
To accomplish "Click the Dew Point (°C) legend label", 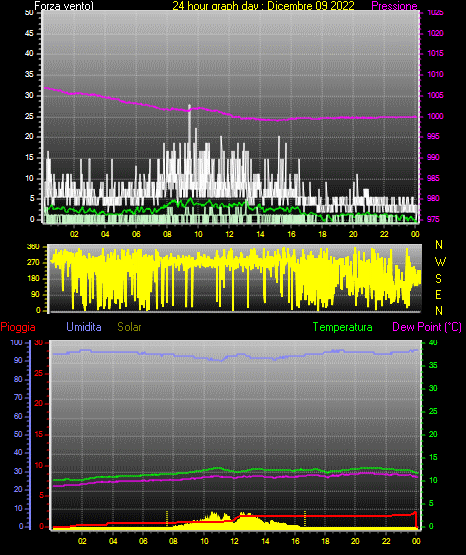I will (427, 327).
